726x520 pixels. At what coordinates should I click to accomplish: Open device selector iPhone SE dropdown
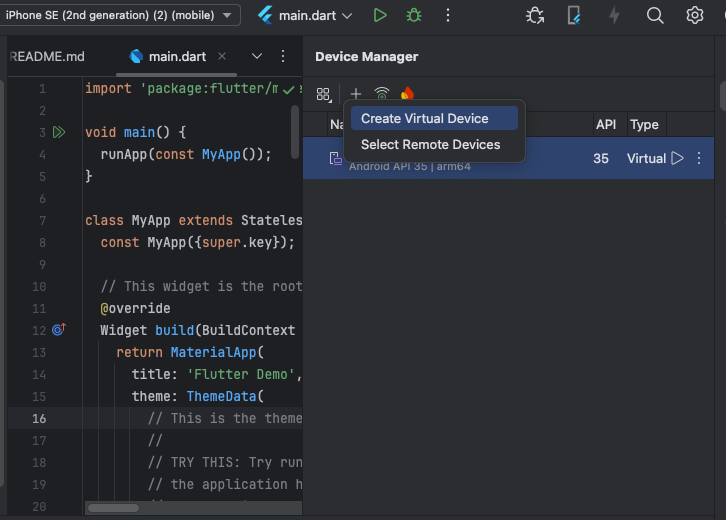click(x=119, y=15)
